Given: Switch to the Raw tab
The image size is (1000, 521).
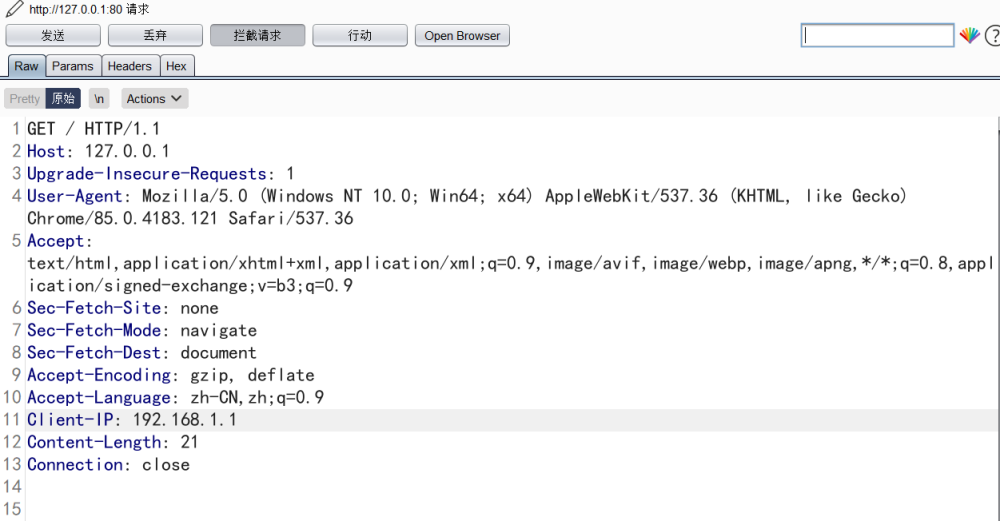Looking at the screenshot, I should coord(26,66).
